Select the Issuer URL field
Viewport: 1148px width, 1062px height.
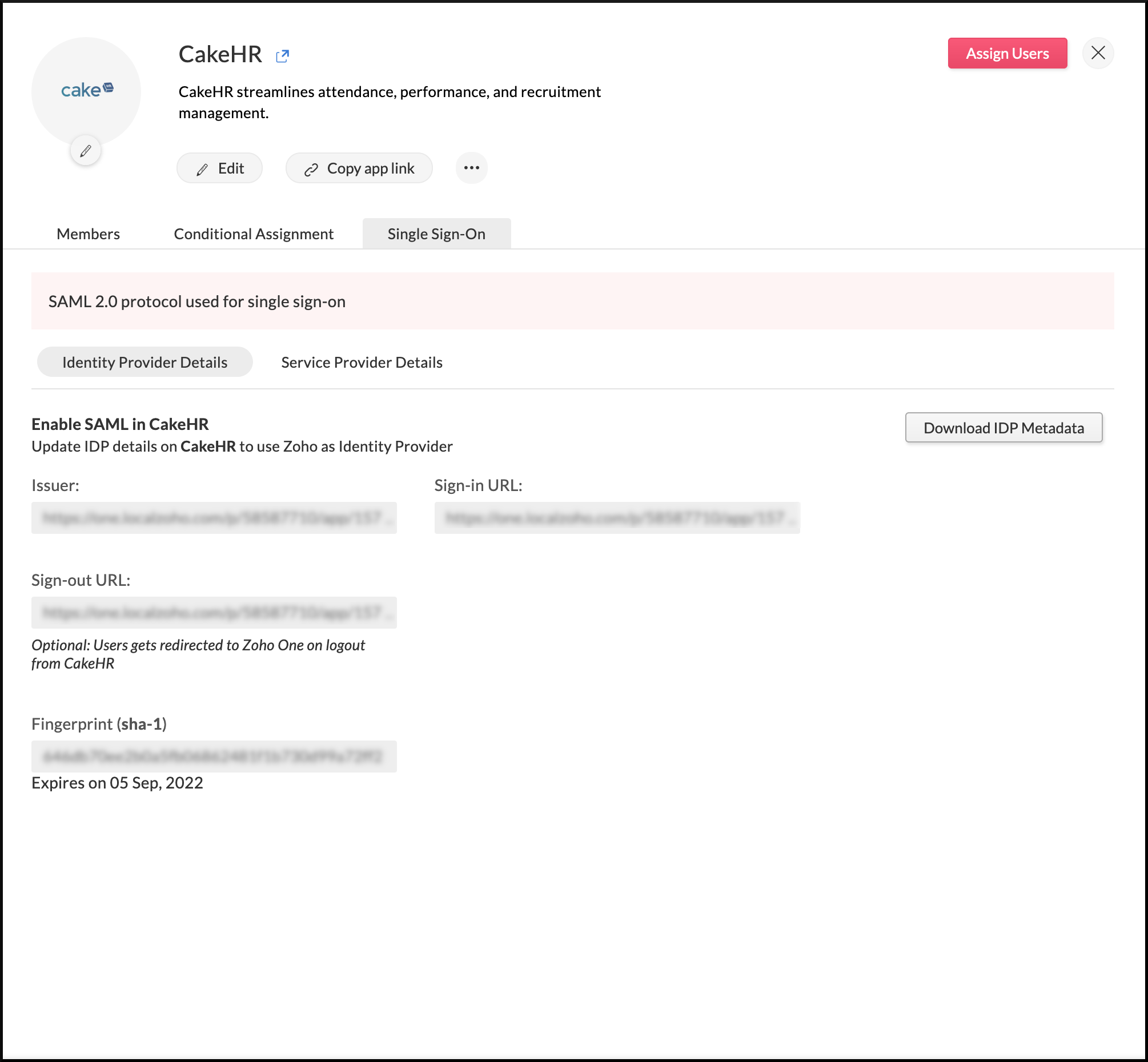tap(213, 518)
